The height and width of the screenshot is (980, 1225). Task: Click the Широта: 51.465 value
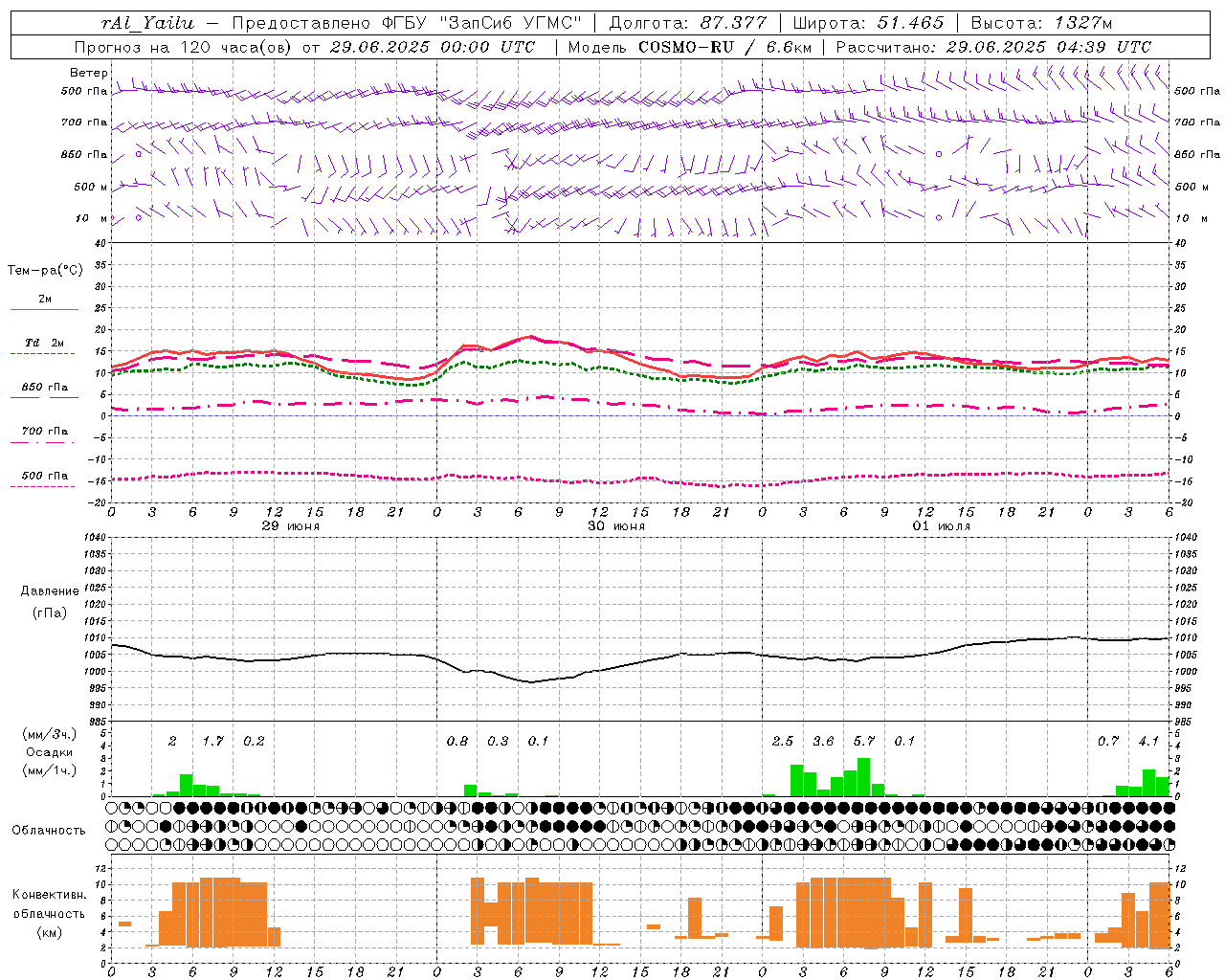tap(868, 23)
